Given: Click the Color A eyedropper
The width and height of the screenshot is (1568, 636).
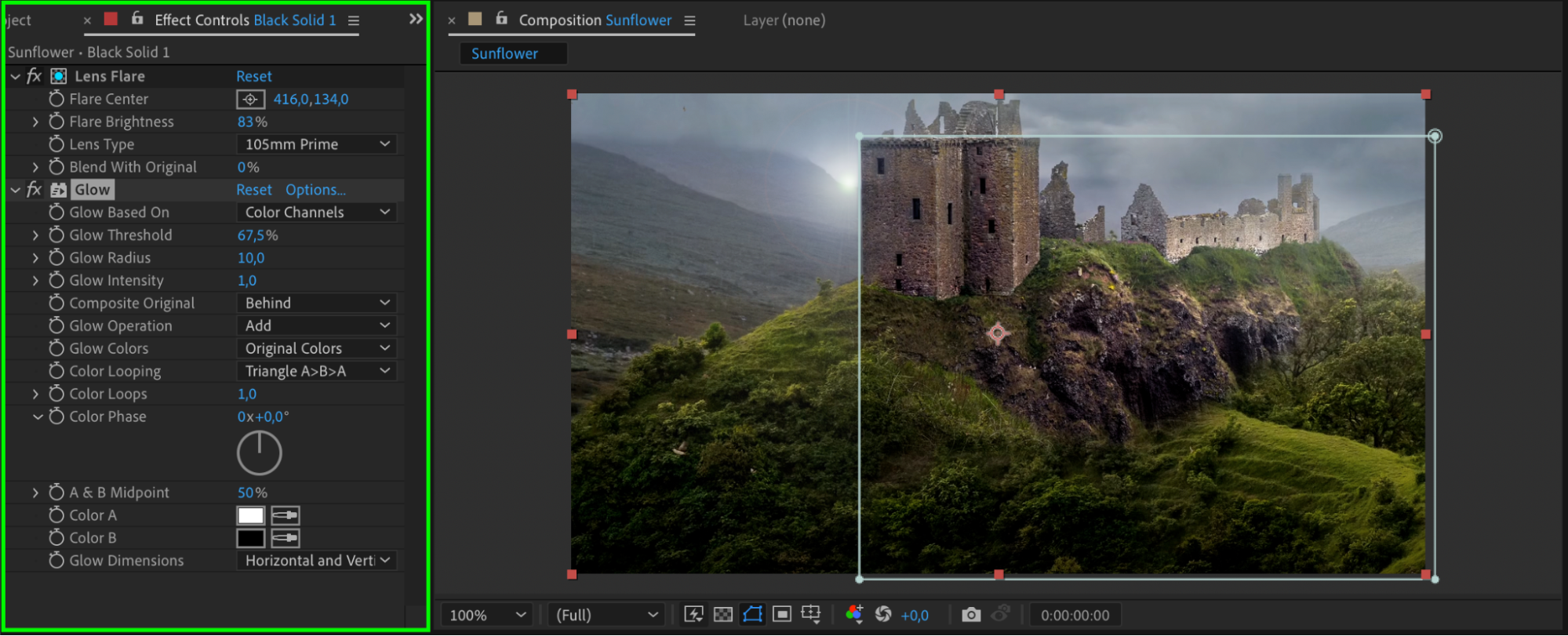Looking at the screenshot, I should pyautogui.click(x=286, y=515).
